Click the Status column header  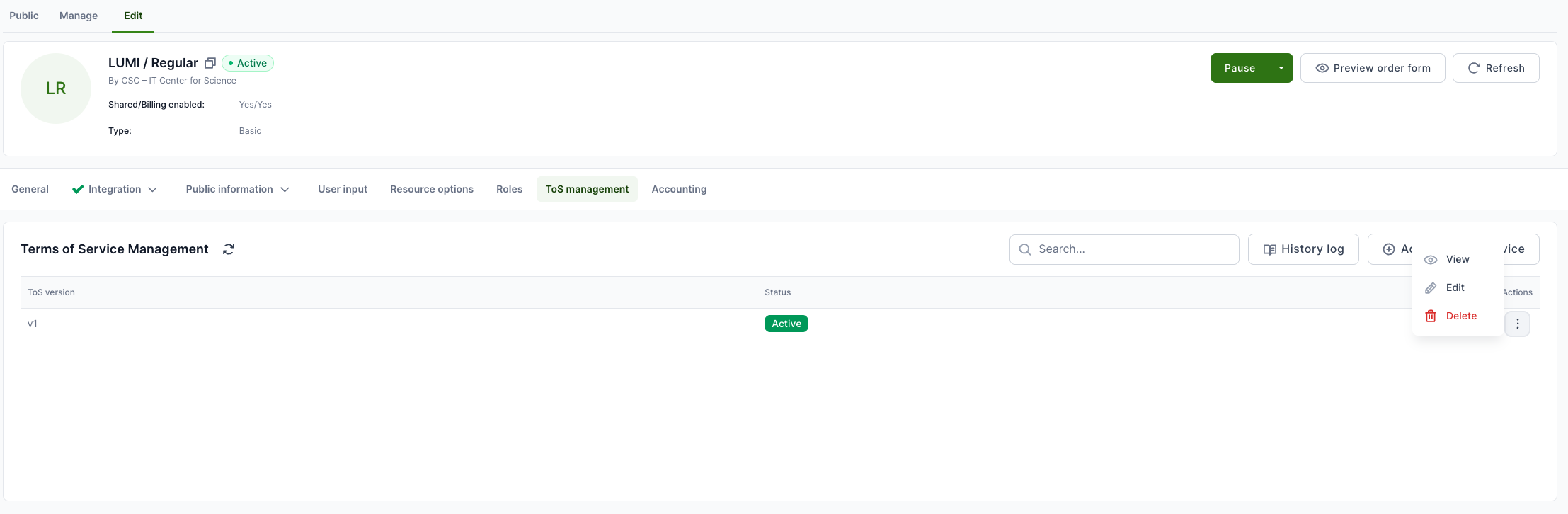777,292
